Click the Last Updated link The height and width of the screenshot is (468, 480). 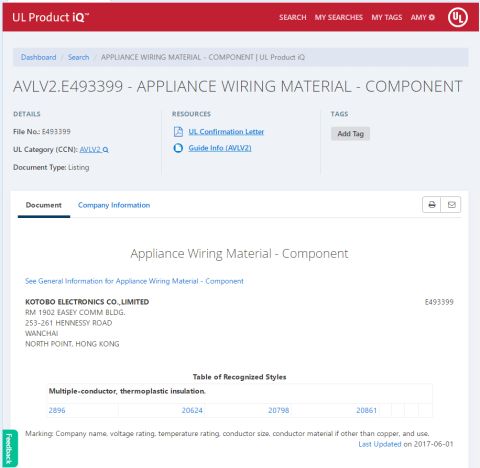380,444
